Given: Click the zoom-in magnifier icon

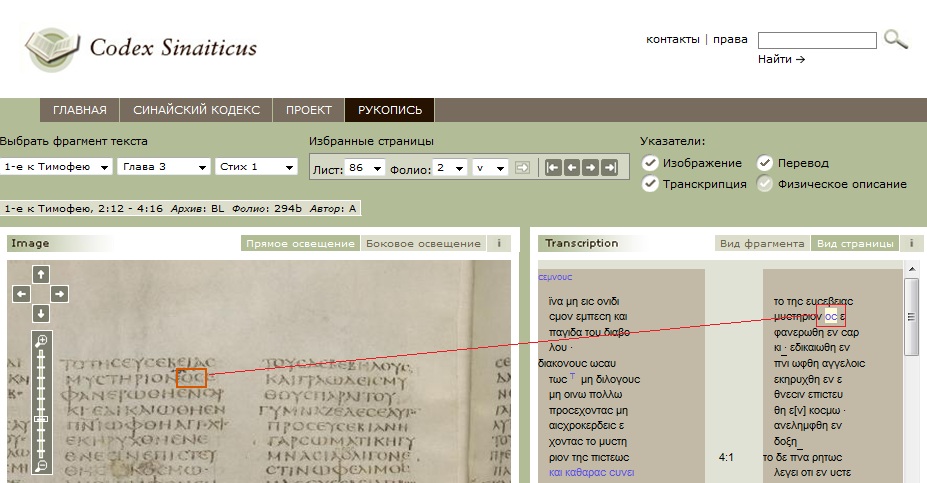Looking at the screenshot, I should [x=41, y=341].
